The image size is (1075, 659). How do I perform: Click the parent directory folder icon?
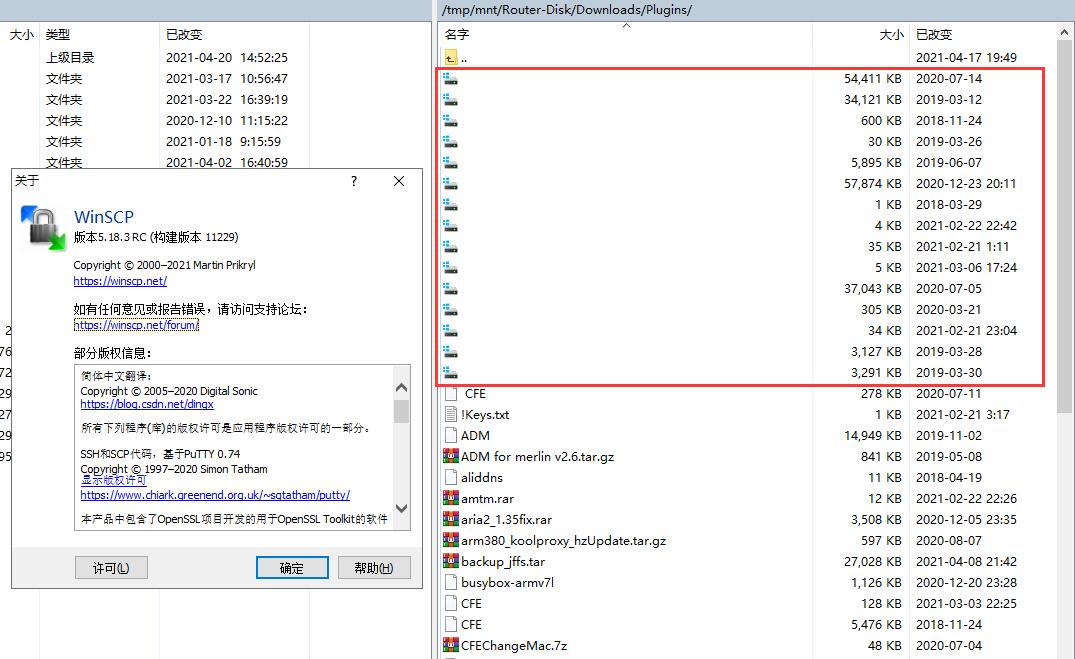click(x=450, y=58)
